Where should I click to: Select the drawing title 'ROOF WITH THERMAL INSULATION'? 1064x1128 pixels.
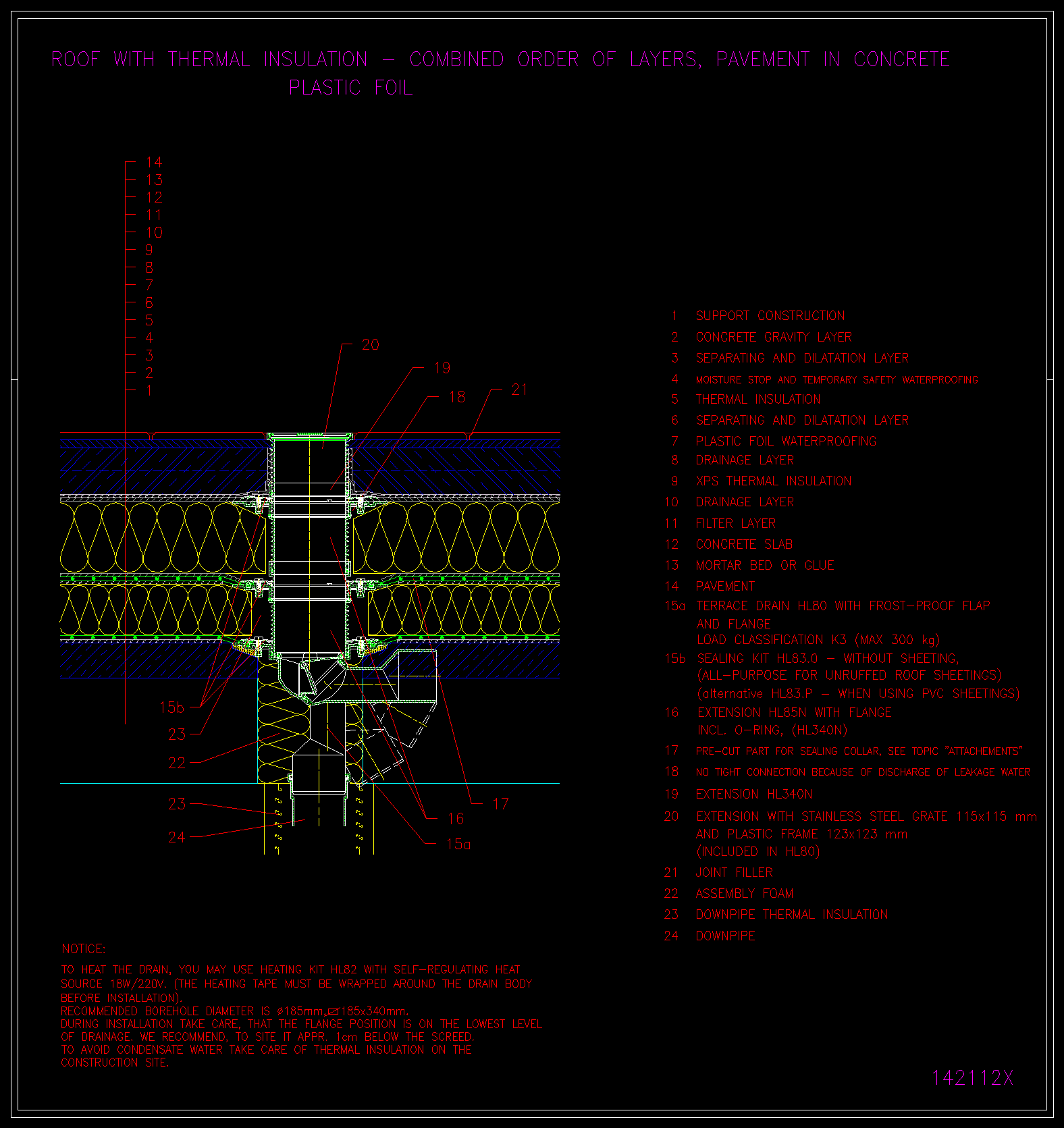point(209,59)
